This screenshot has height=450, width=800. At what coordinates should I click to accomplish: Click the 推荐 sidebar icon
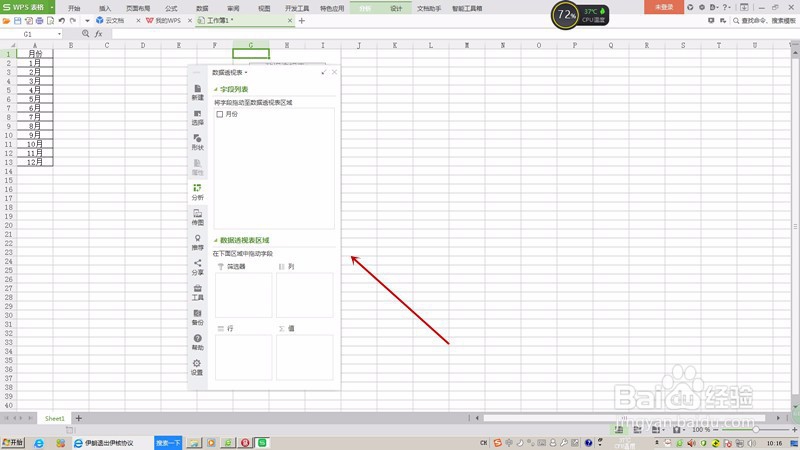pos(197,242)
